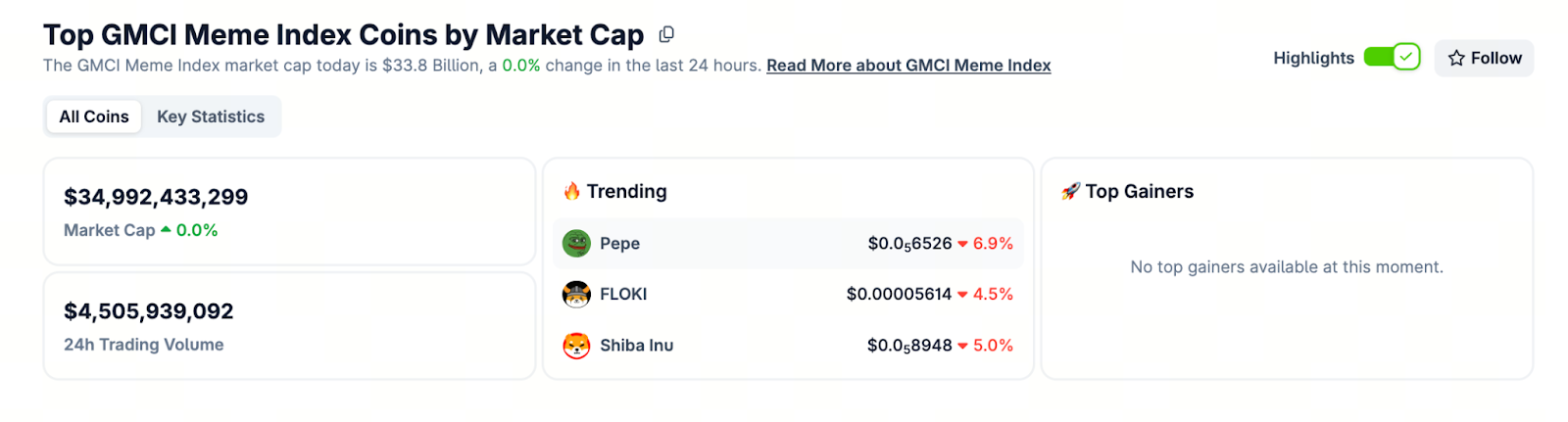Click the FLOKI coin logo
The image size is (1568, 422).
coord(576,294)
